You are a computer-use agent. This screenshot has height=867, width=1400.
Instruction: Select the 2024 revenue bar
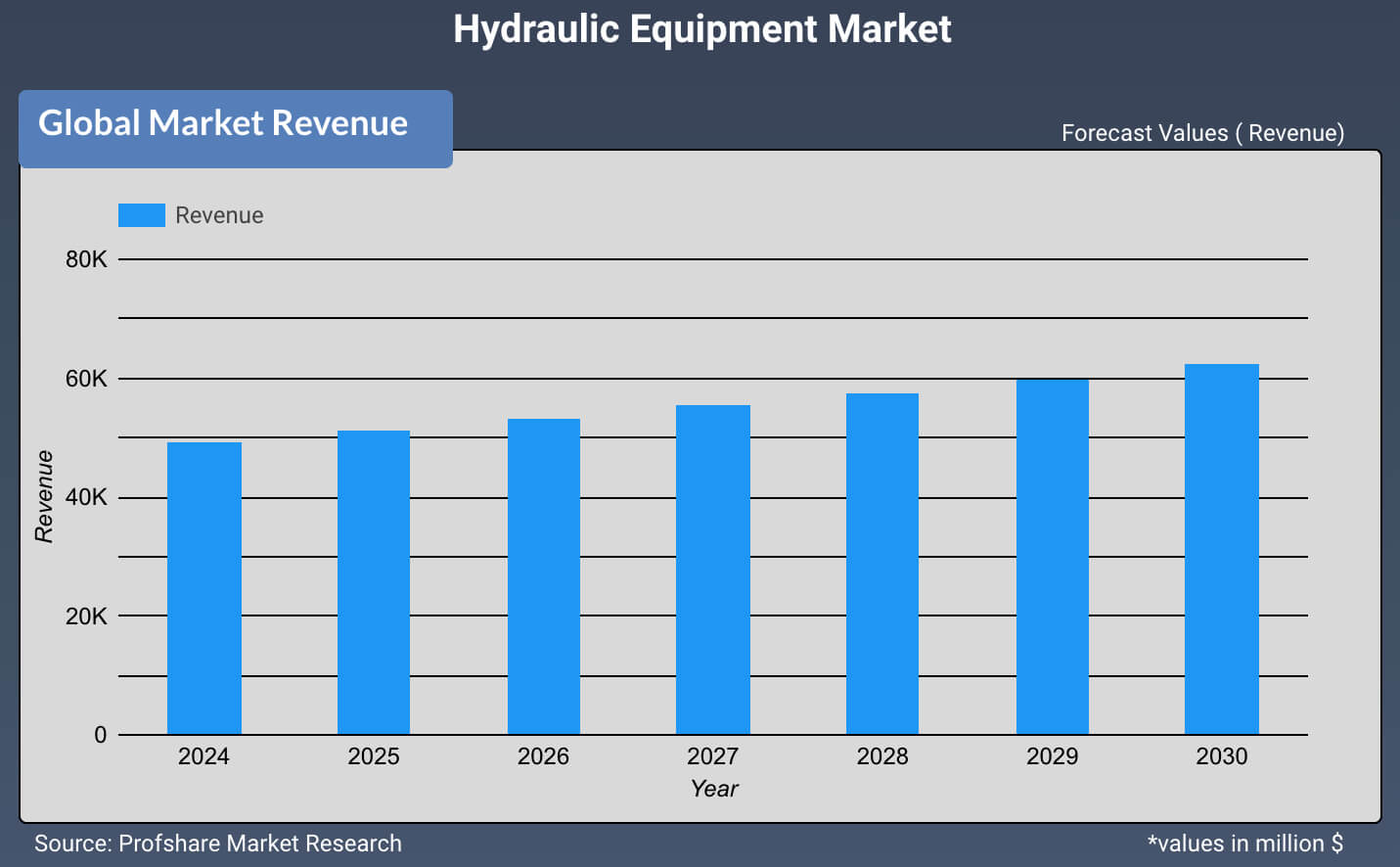pos(204,588)
